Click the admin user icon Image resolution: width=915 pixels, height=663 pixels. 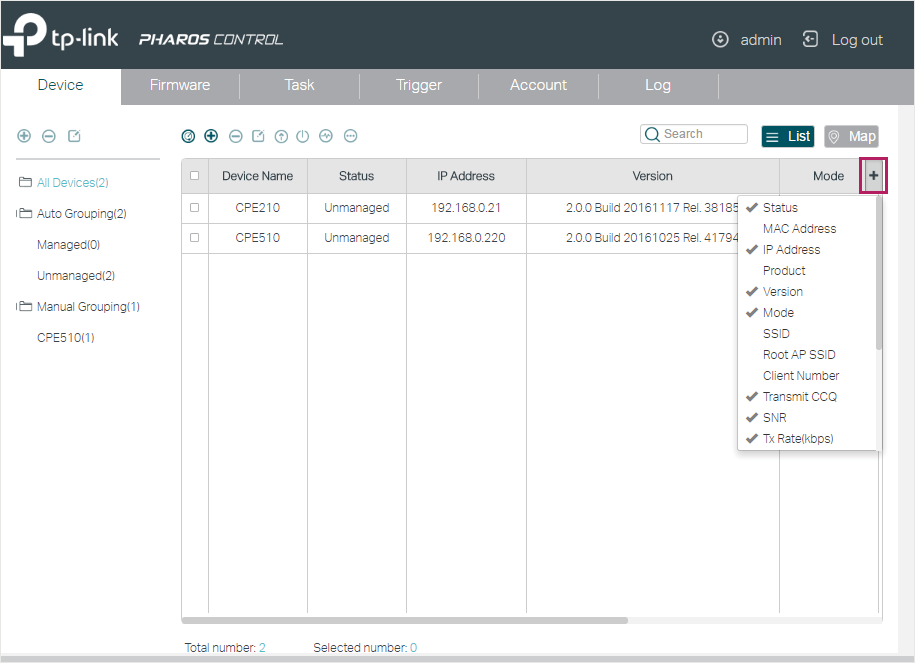(720, 39)
